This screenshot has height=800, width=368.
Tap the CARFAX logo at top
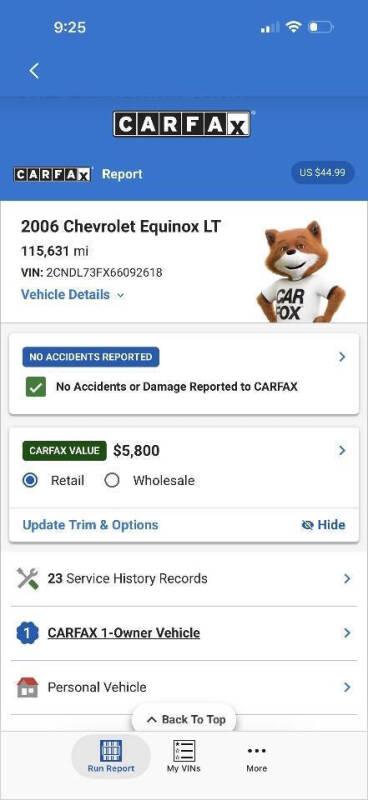pyautogui.click(x=182, y=124)
